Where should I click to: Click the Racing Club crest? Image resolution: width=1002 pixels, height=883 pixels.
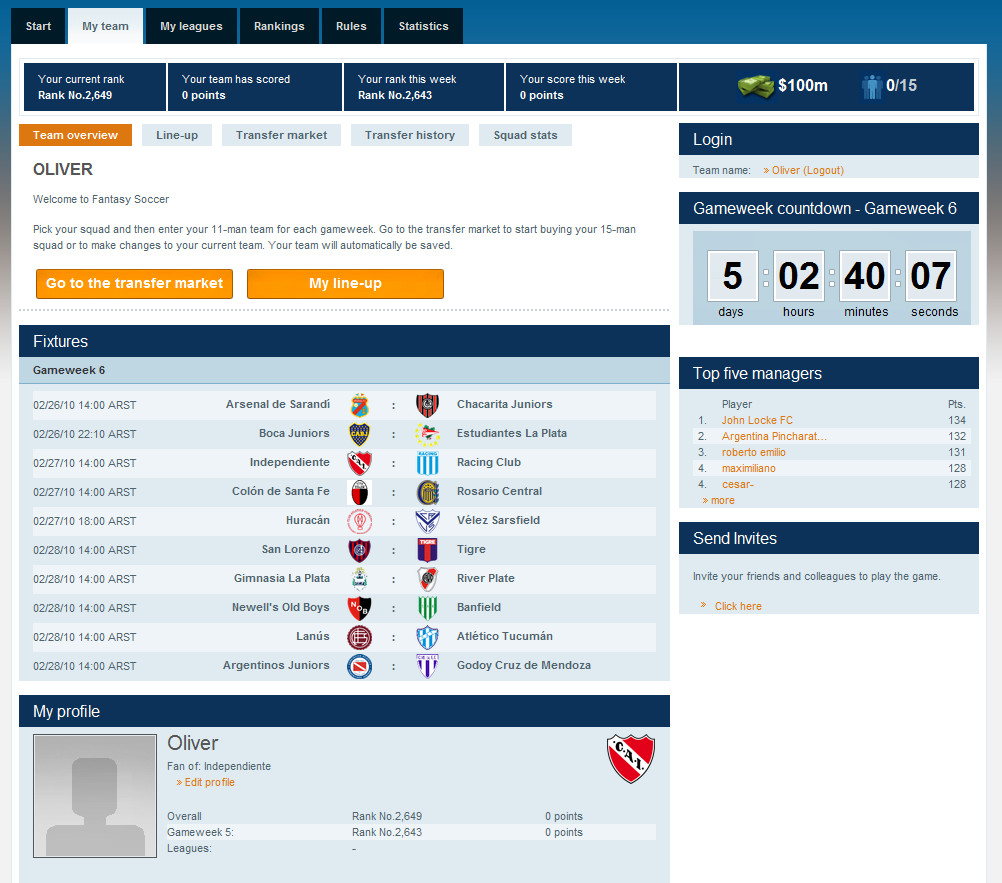427,463
